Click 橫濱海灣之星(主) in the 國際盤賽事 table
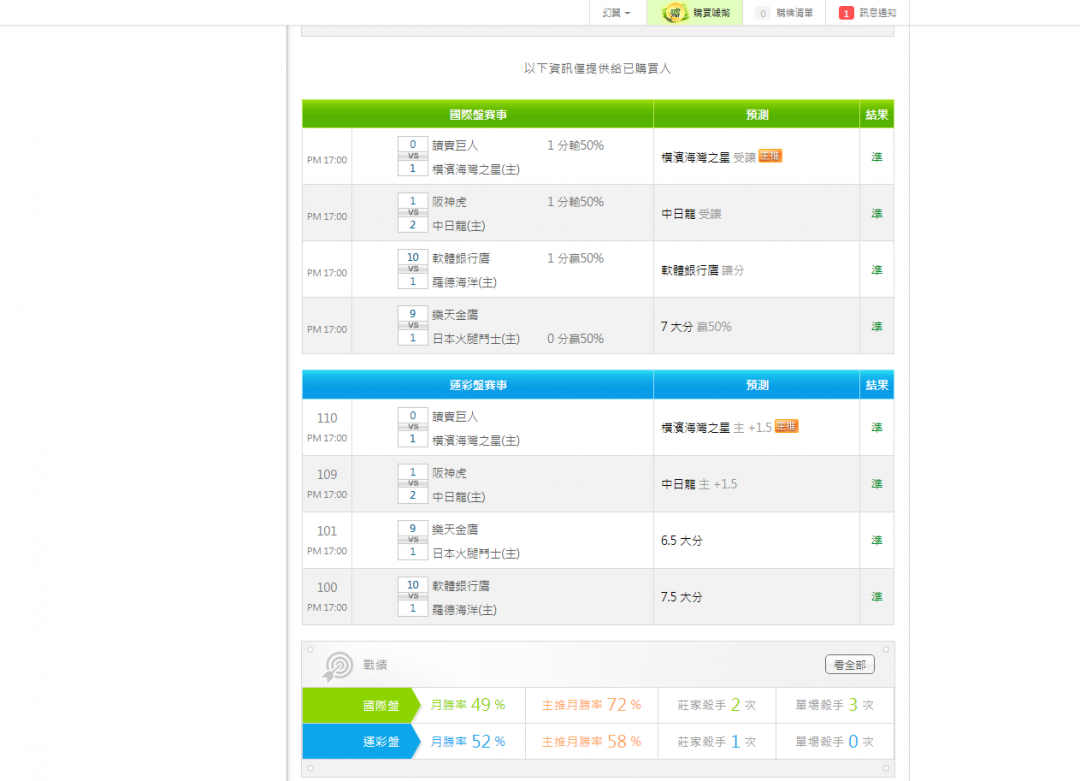The height and width of the screenshot is (781, 1080). click(476, 169)
